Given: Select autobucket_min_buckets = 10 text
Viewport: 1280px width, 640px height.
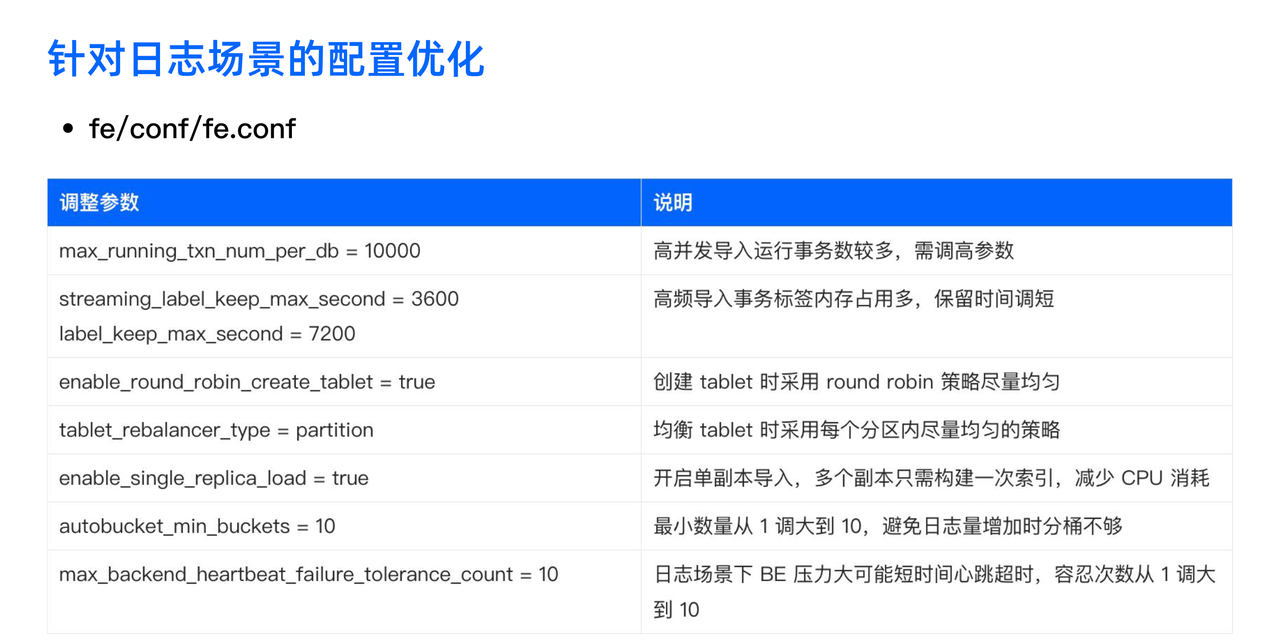Looking at the screenshot, I should pyautogui.click(x=202, y=526).
